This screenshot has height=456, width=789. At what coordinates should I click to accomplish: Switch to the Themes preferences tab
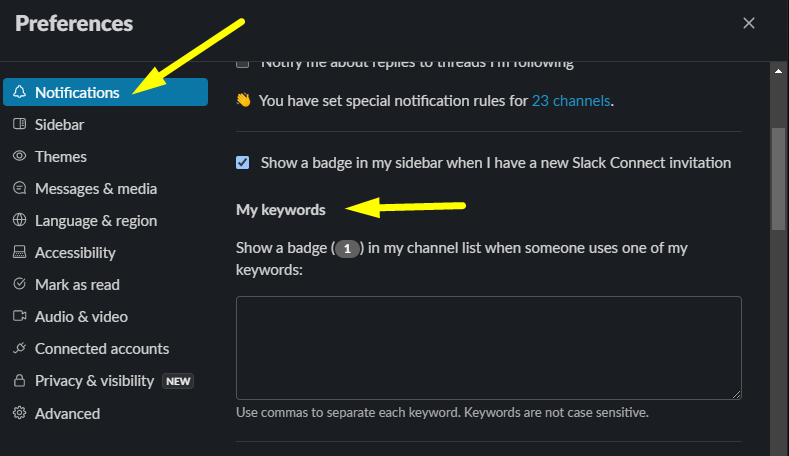pos(61,157)
